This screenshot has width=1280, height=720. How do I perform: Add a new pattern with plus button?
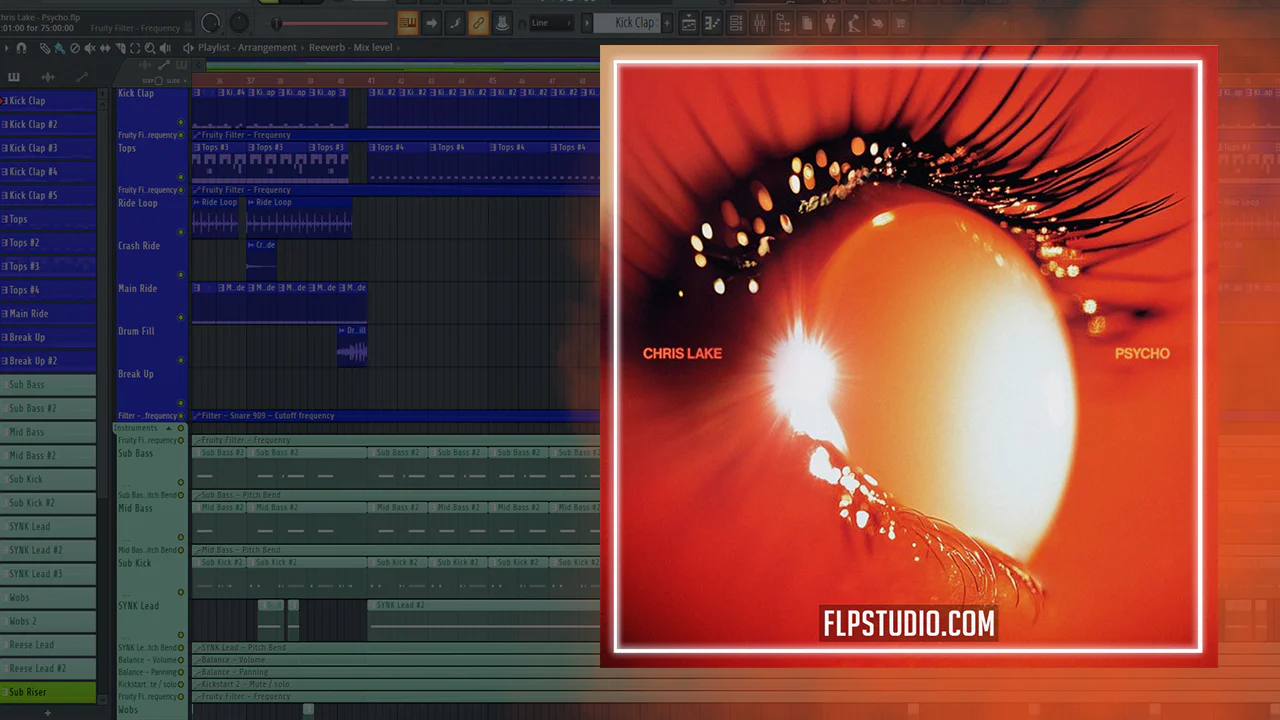pyautogui.click(x=665, y=23)
